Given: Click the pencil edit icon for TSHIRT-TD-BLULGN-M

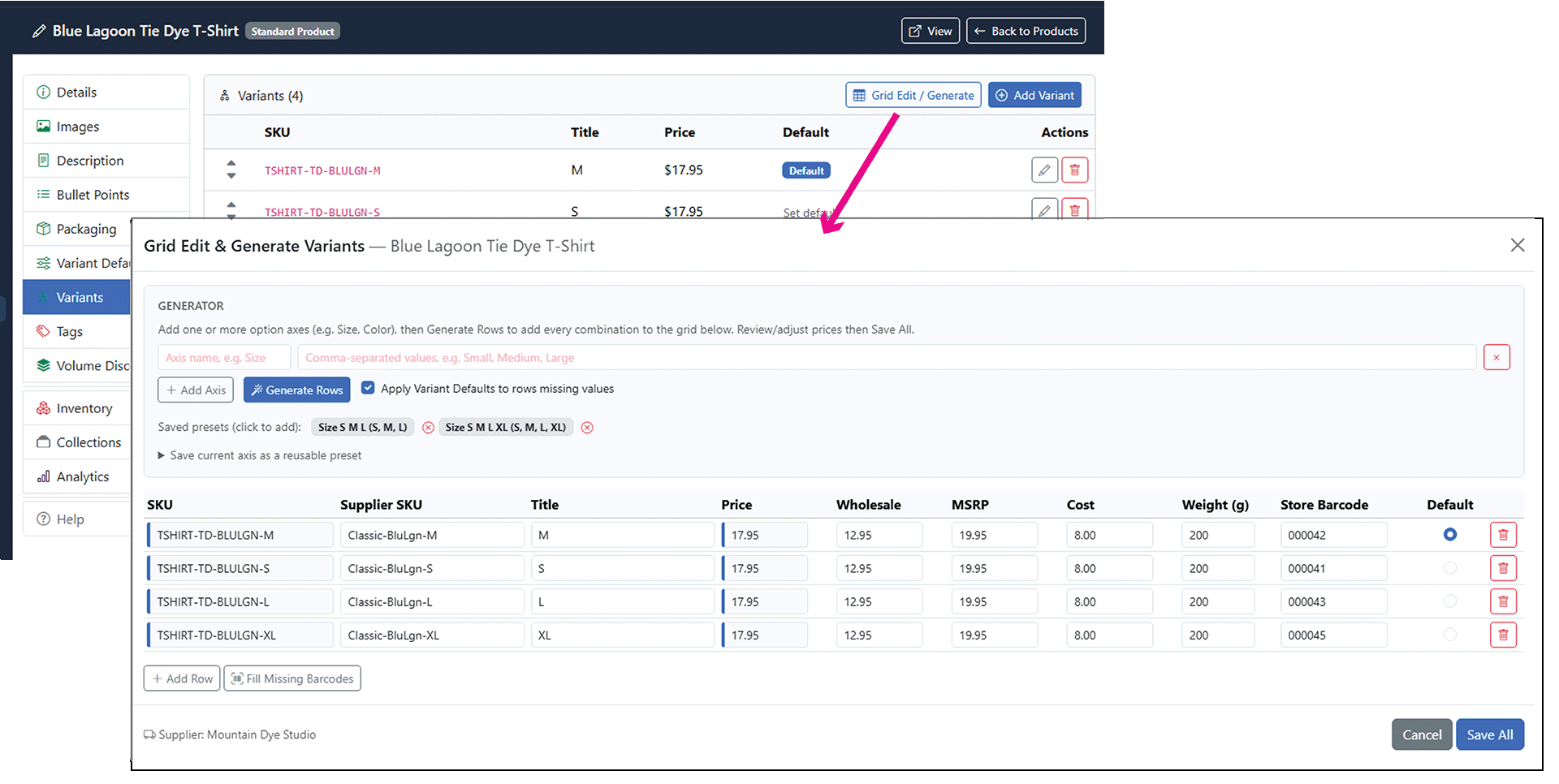Looking at the screenshot, I should (1045, 170).
